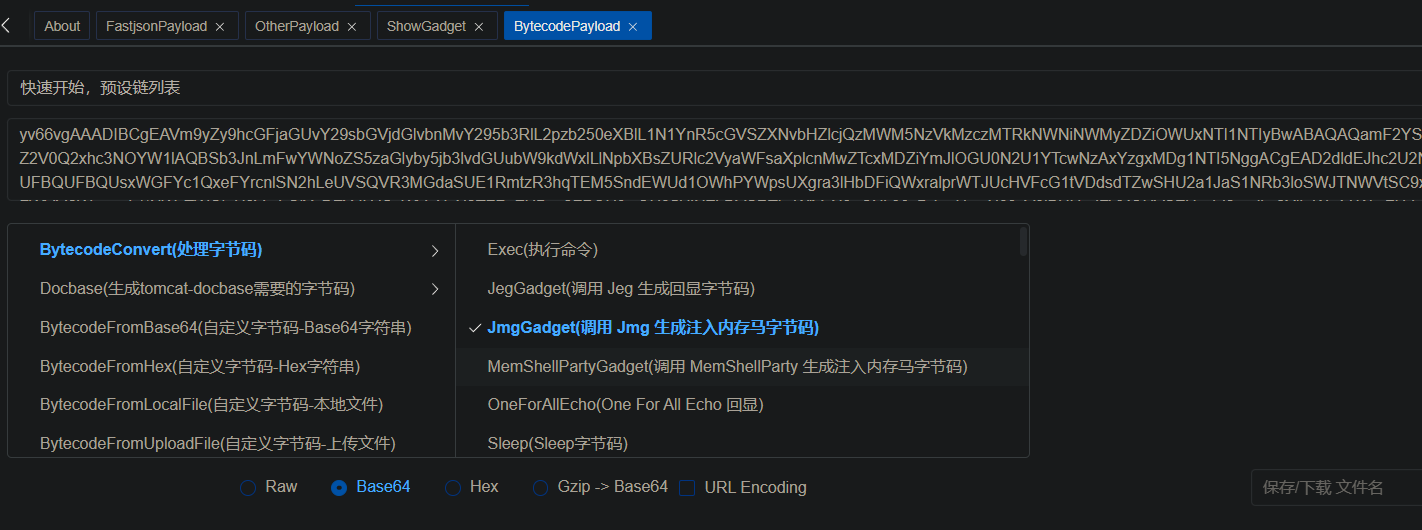Viewport: 1422px width, 530px height.
Task: Choose Gzip -> Base64 encoding option
Action: pyautogui.click(x=541, y=488)
